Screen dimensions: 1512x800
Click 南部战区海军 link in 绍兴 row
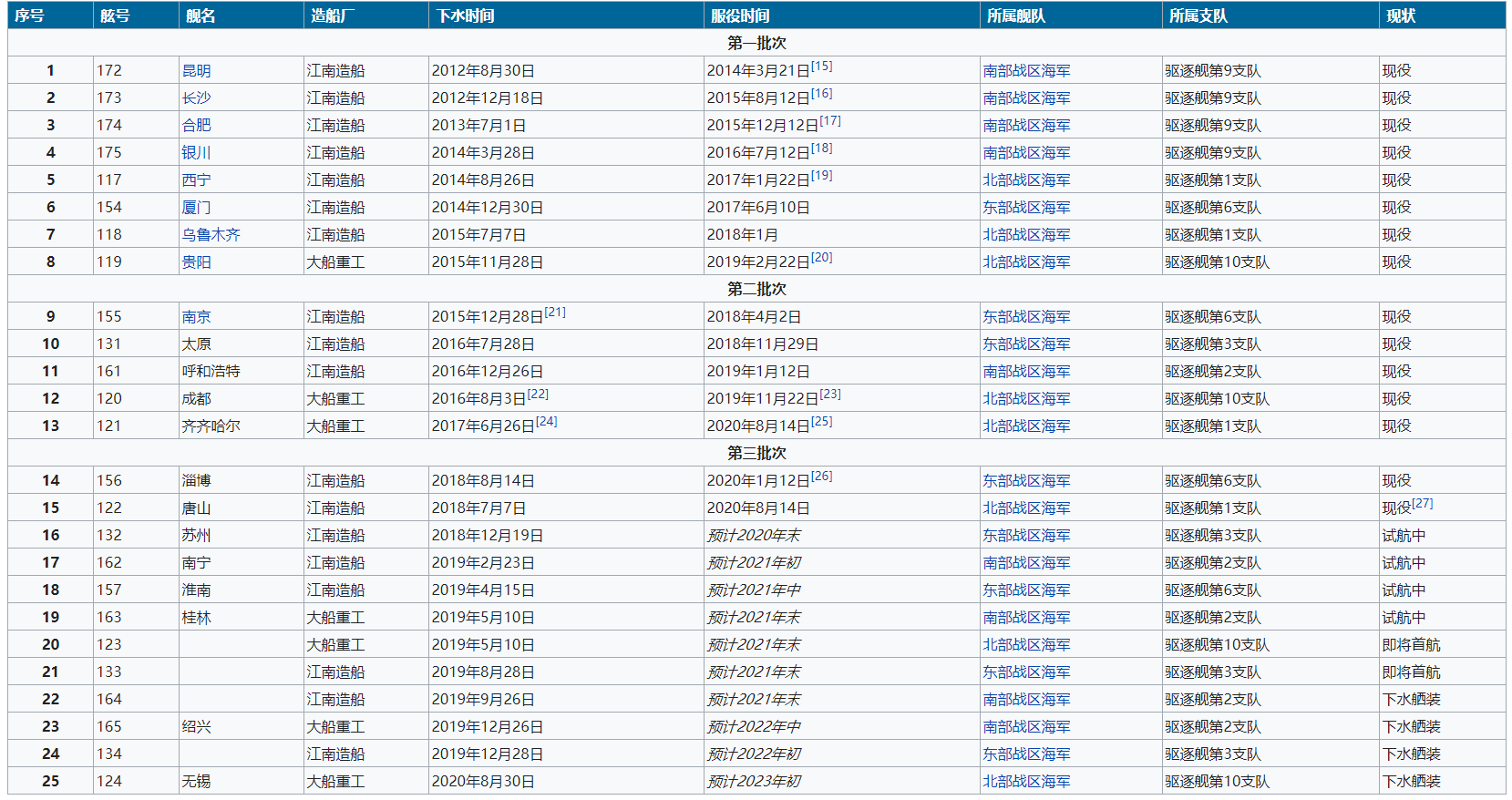(x=1026, y=727)
